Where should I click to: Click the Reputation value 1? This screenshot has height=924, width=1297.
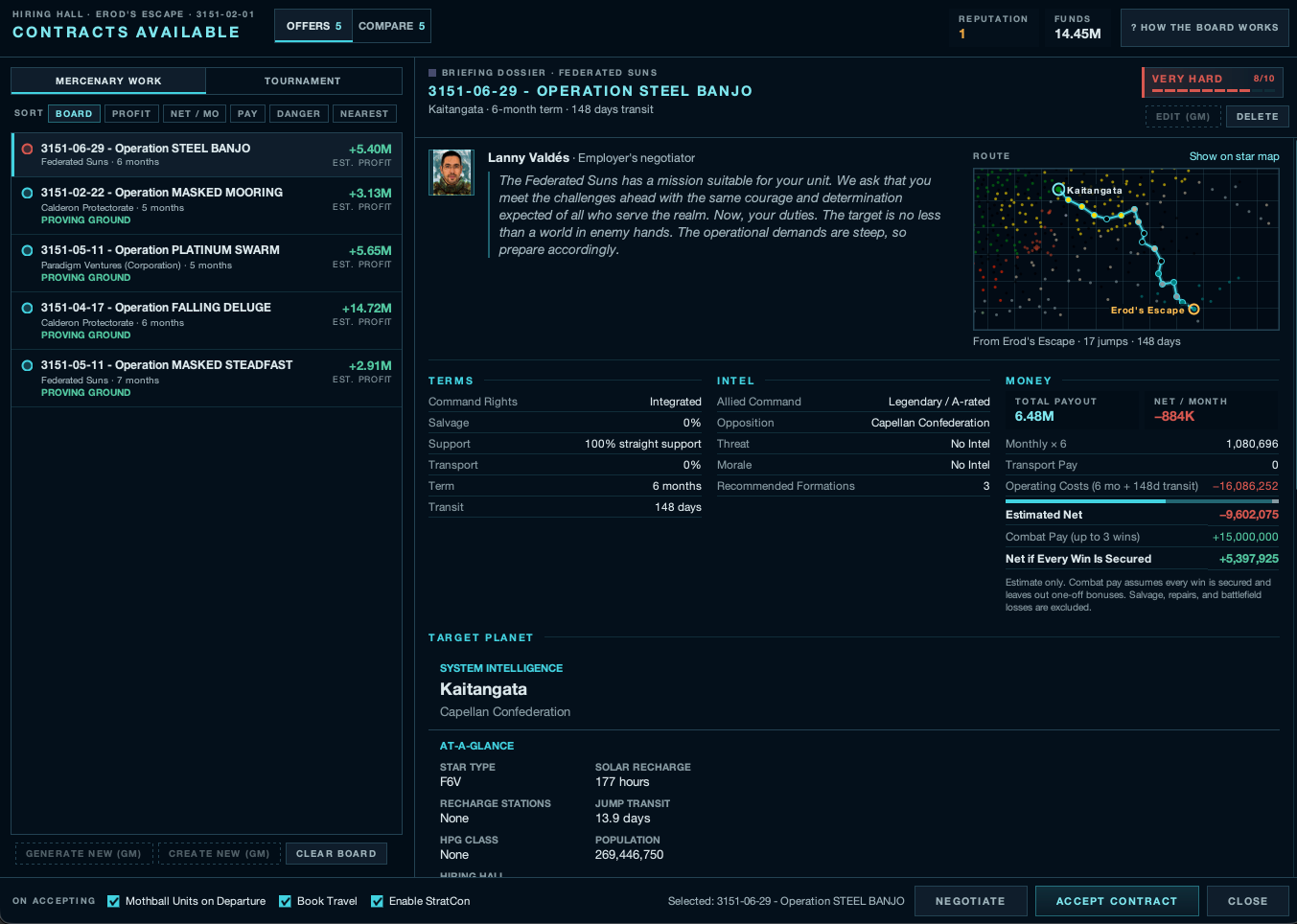962,34
